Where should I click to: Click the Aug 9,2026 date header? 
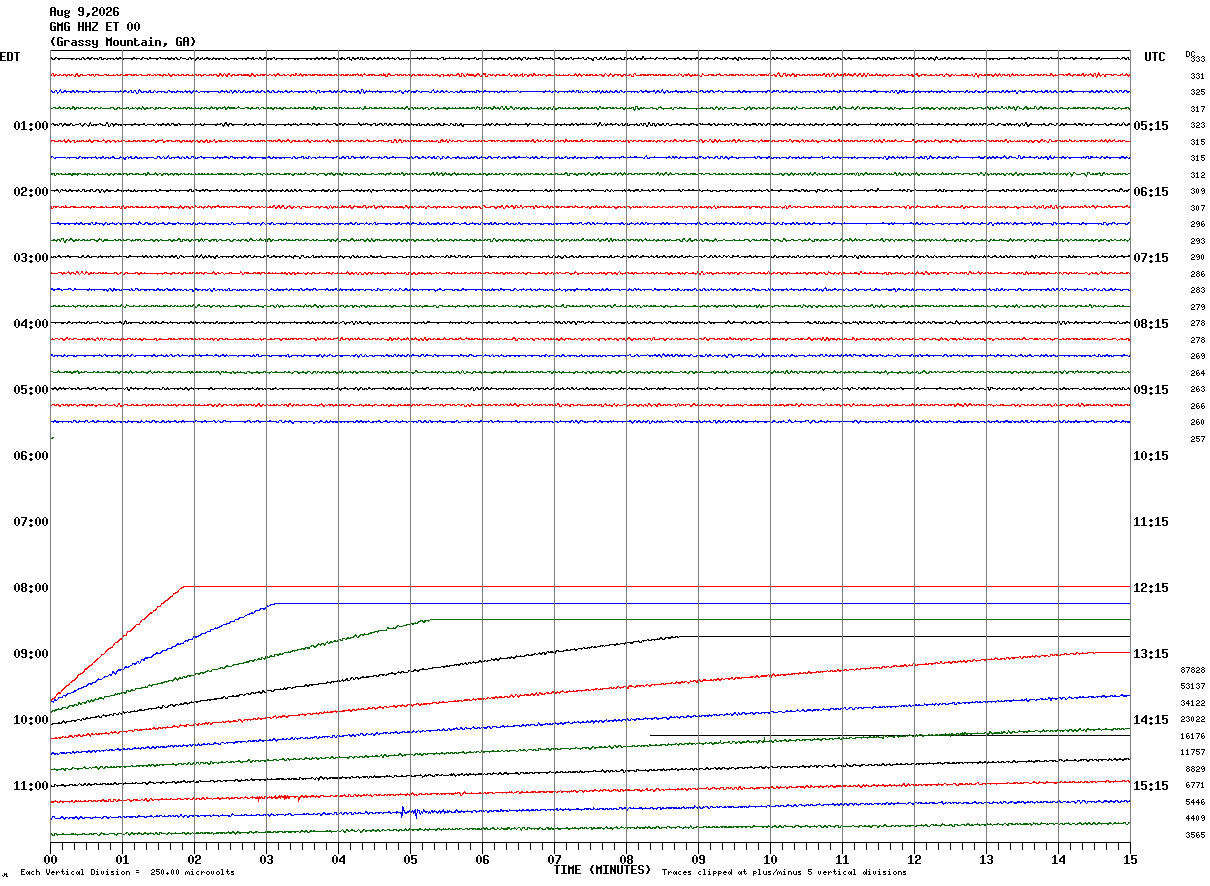[84, 12]
